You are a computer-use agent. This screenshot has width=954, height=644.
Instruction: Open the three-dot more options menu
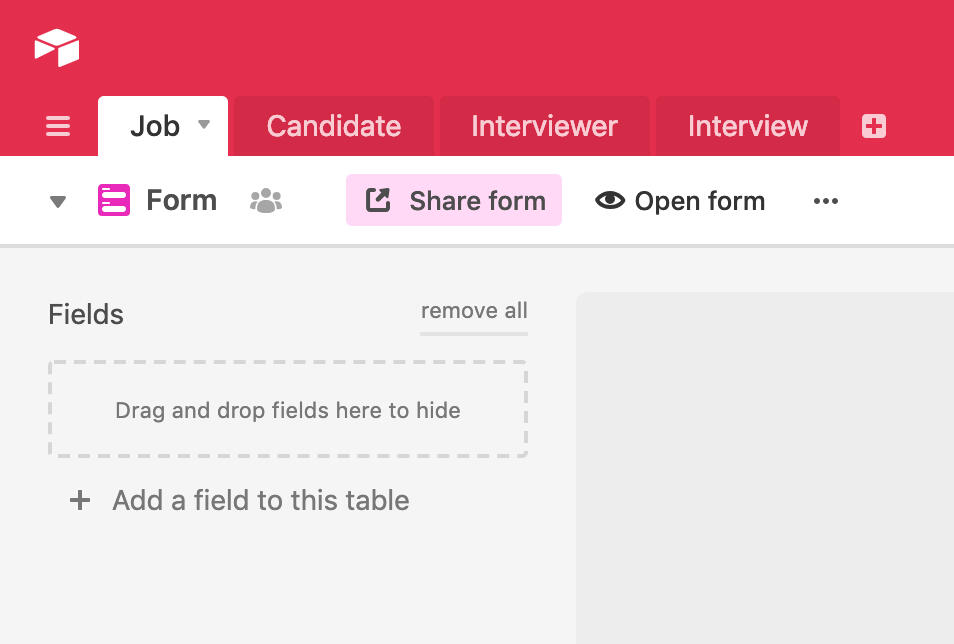pyautogui.click(x=826, y=201)
